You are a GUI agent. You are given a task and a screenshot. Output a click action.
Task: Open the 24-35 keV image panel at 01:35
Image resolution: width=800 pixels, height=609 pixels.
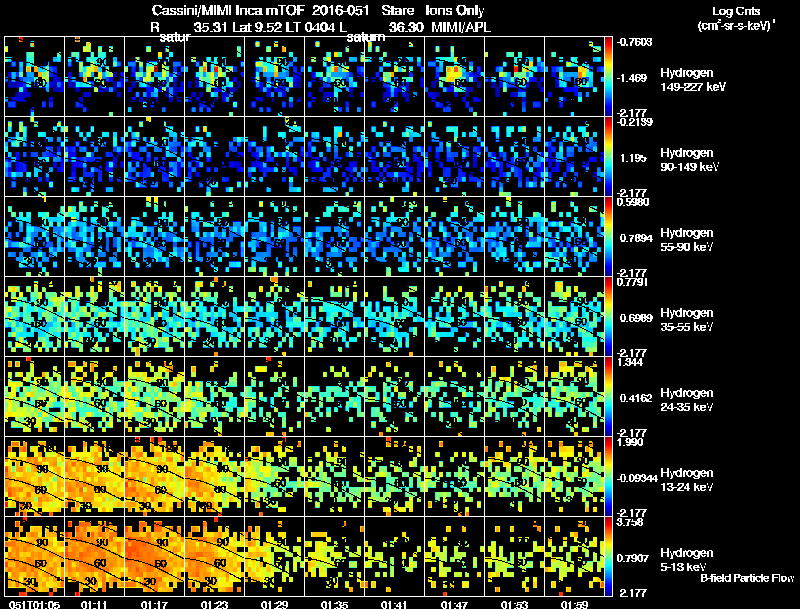click(335, 396)
